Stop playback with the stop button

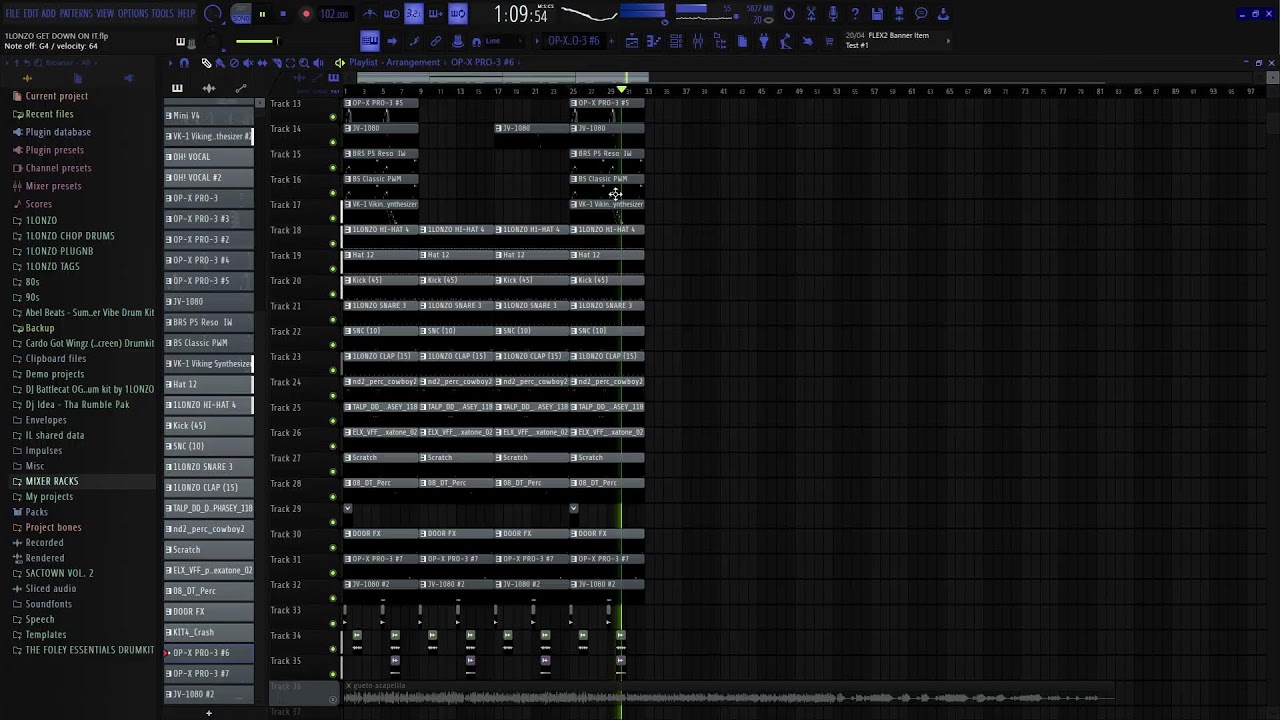283,14
